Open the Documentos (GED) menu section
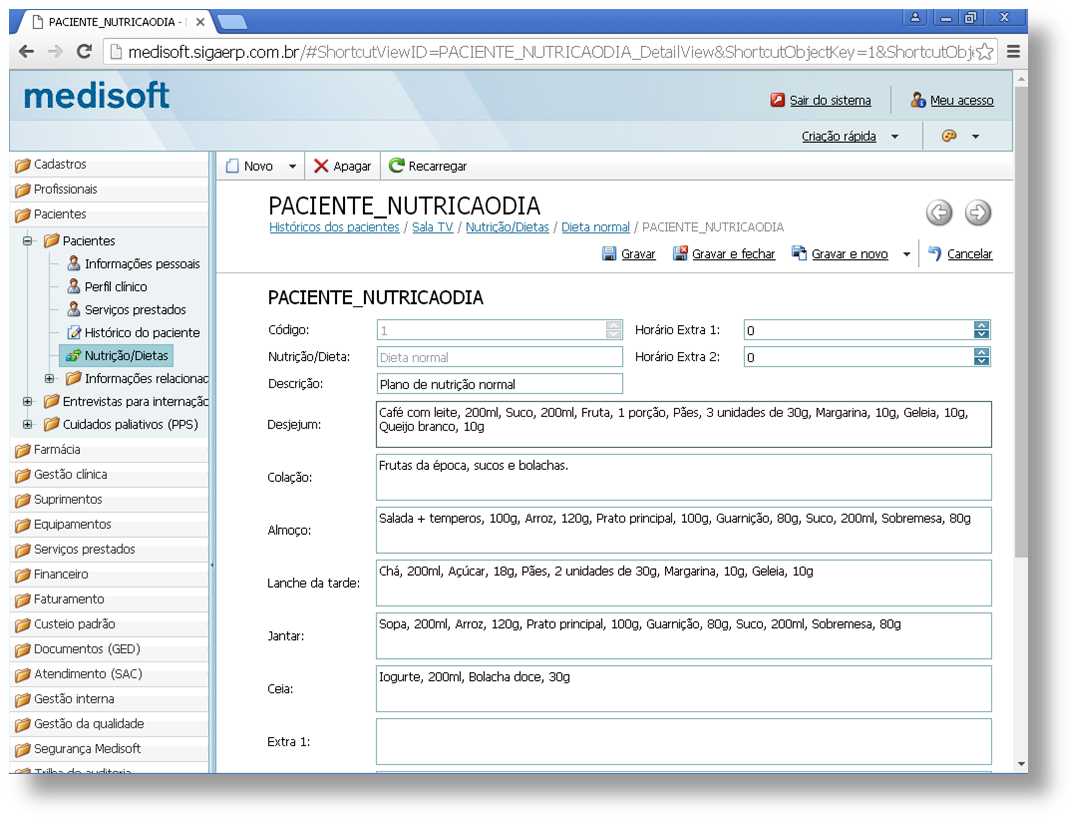This screenshot has width=1077, height=823. pyautogui.click(x=110, y=649)
